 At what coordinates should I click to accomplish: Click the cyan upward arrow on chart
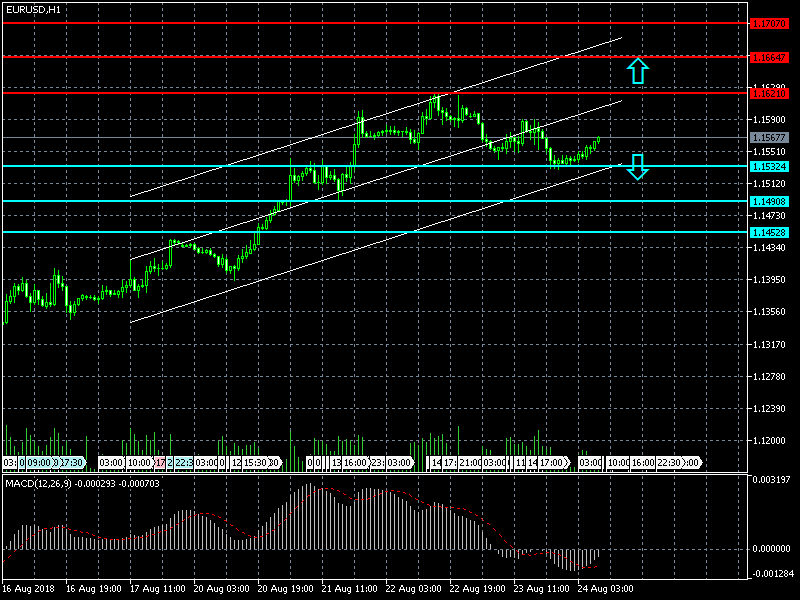(638, 70)
